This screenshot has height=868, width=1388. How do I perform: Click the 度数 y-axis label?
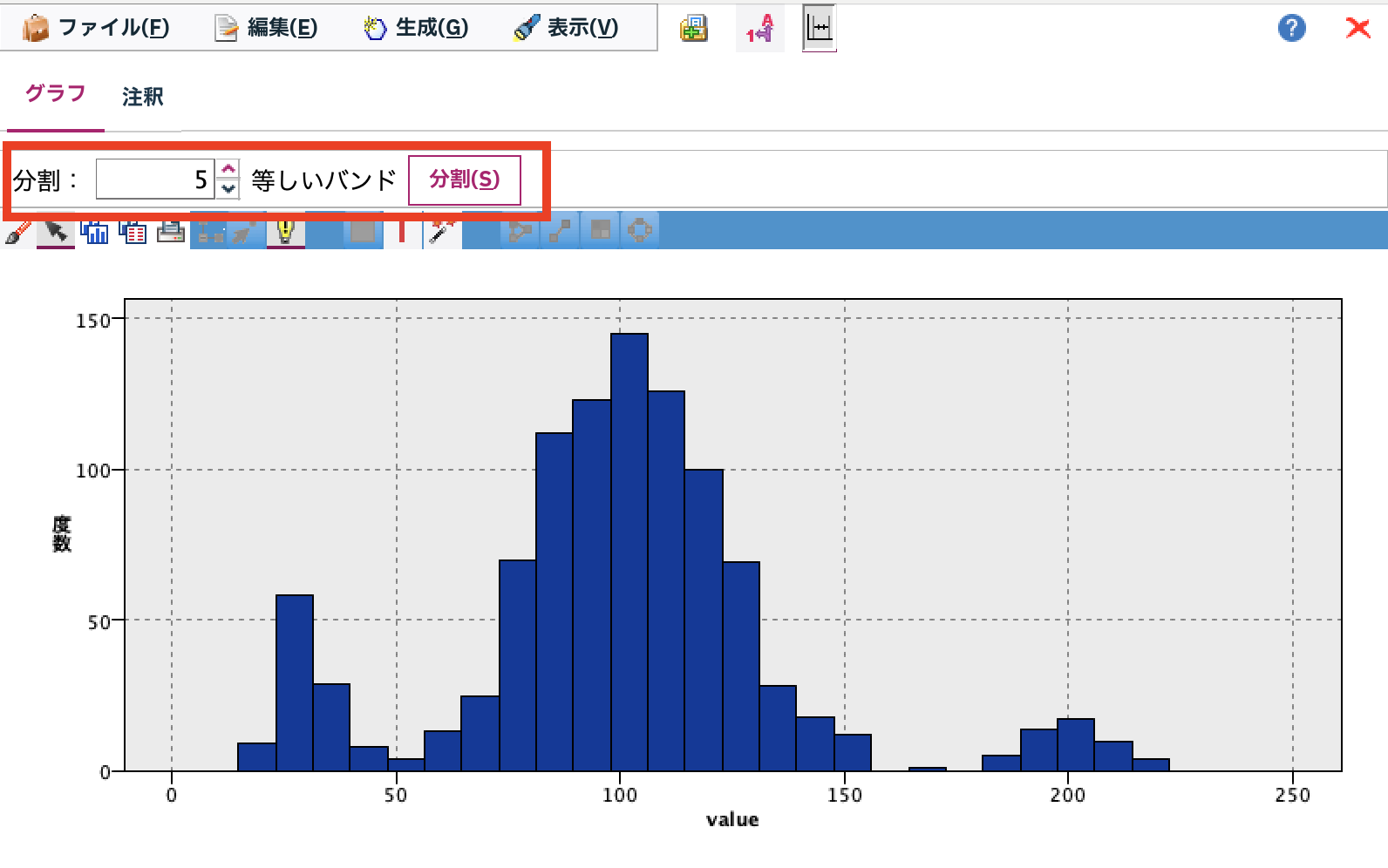tap(61, 533)
